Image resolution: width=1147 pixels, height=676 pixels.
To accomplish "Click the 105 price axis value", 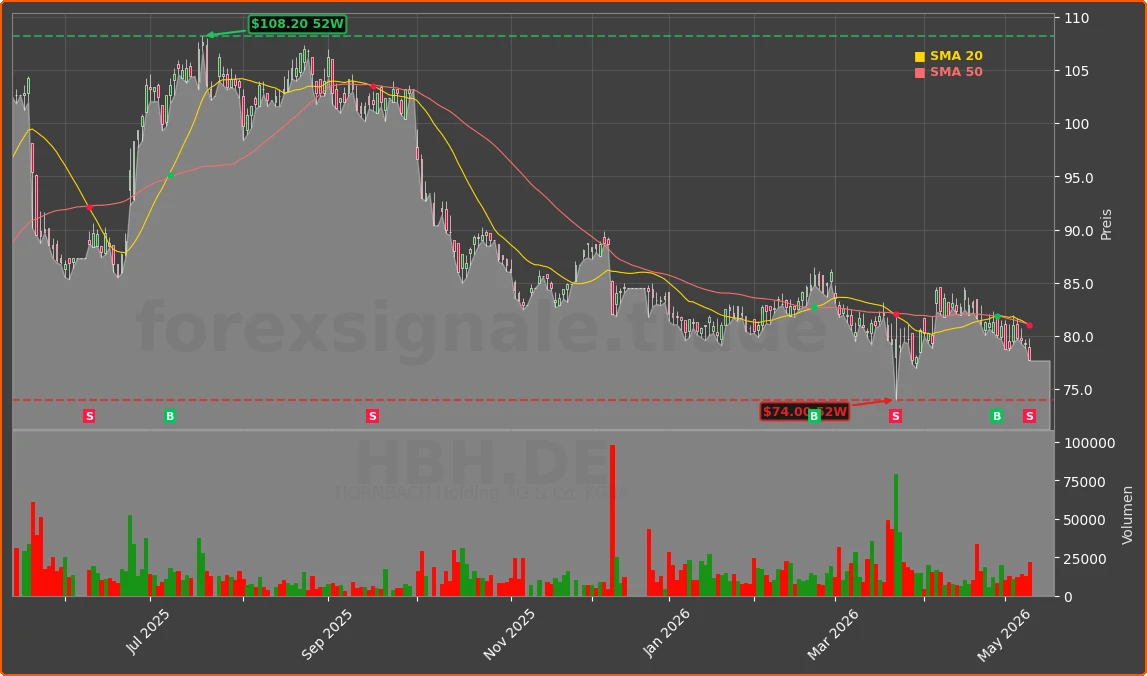I will (1078, 72).
